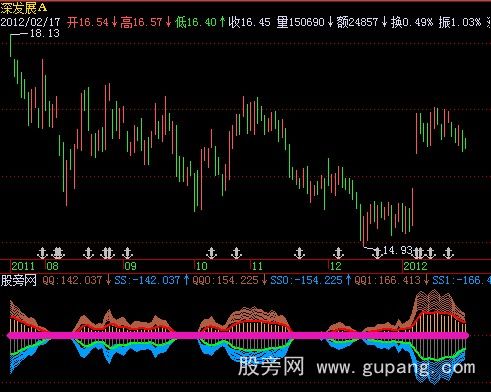Image resolution: width=491 pixels, height=392 pixels.
Task: Click the info marker above the 09 label
Action: [x=127, y=253]
